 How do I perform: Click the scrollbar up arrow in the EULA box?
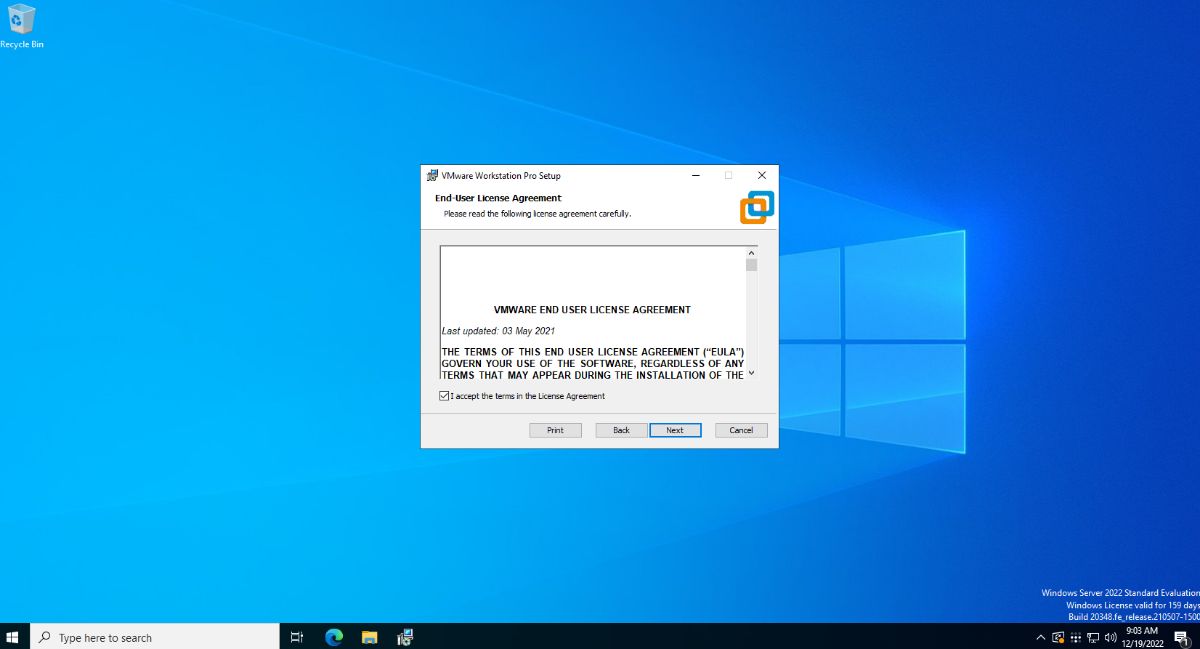752,252
